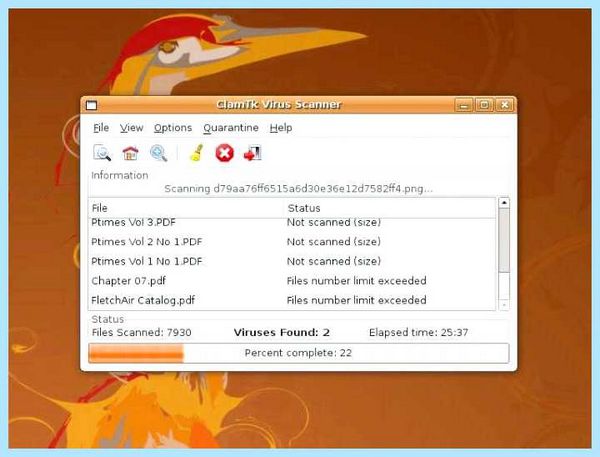Screen dimensions: 600x457
Task: Open the File menu
Action: [x=101, y=128]
